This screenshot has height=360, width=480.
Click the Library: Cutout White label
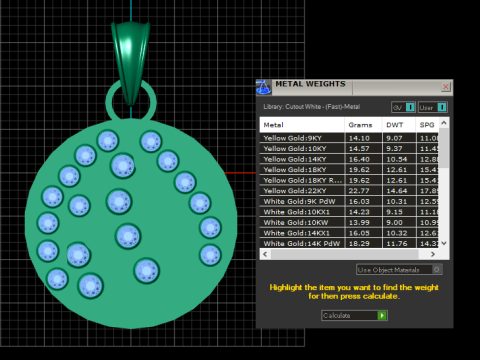(x=312, y=107)
